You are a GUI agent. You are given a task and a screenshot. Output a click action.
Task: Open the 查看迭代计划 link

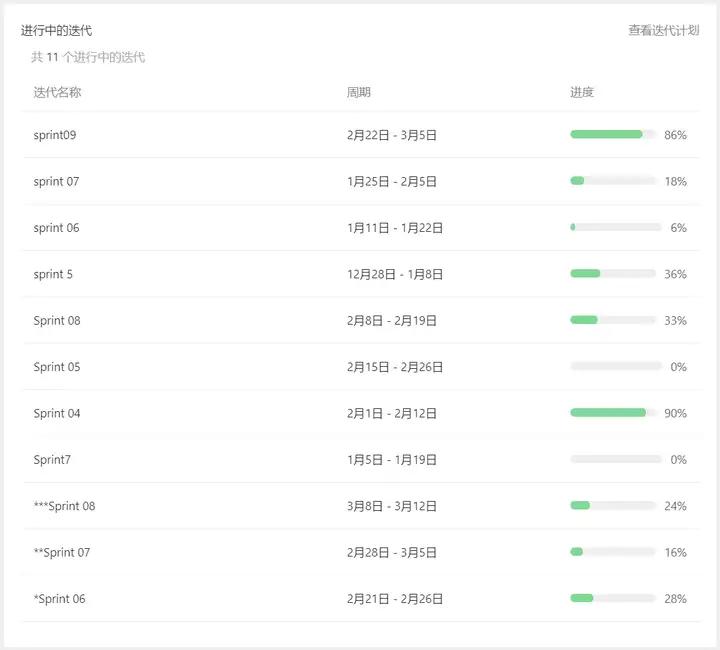point(663,31)
